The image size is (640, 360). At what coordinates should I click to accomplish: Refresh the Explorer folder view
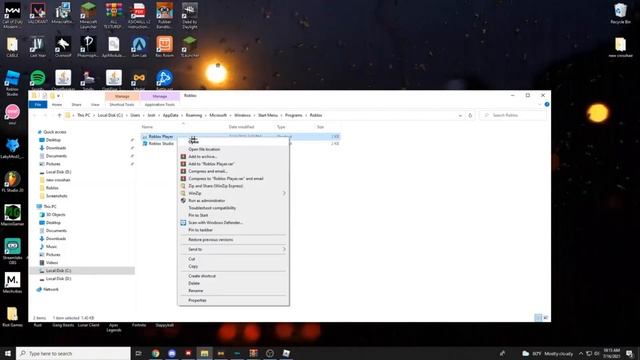pyautogui.click(x=470, y=116)
